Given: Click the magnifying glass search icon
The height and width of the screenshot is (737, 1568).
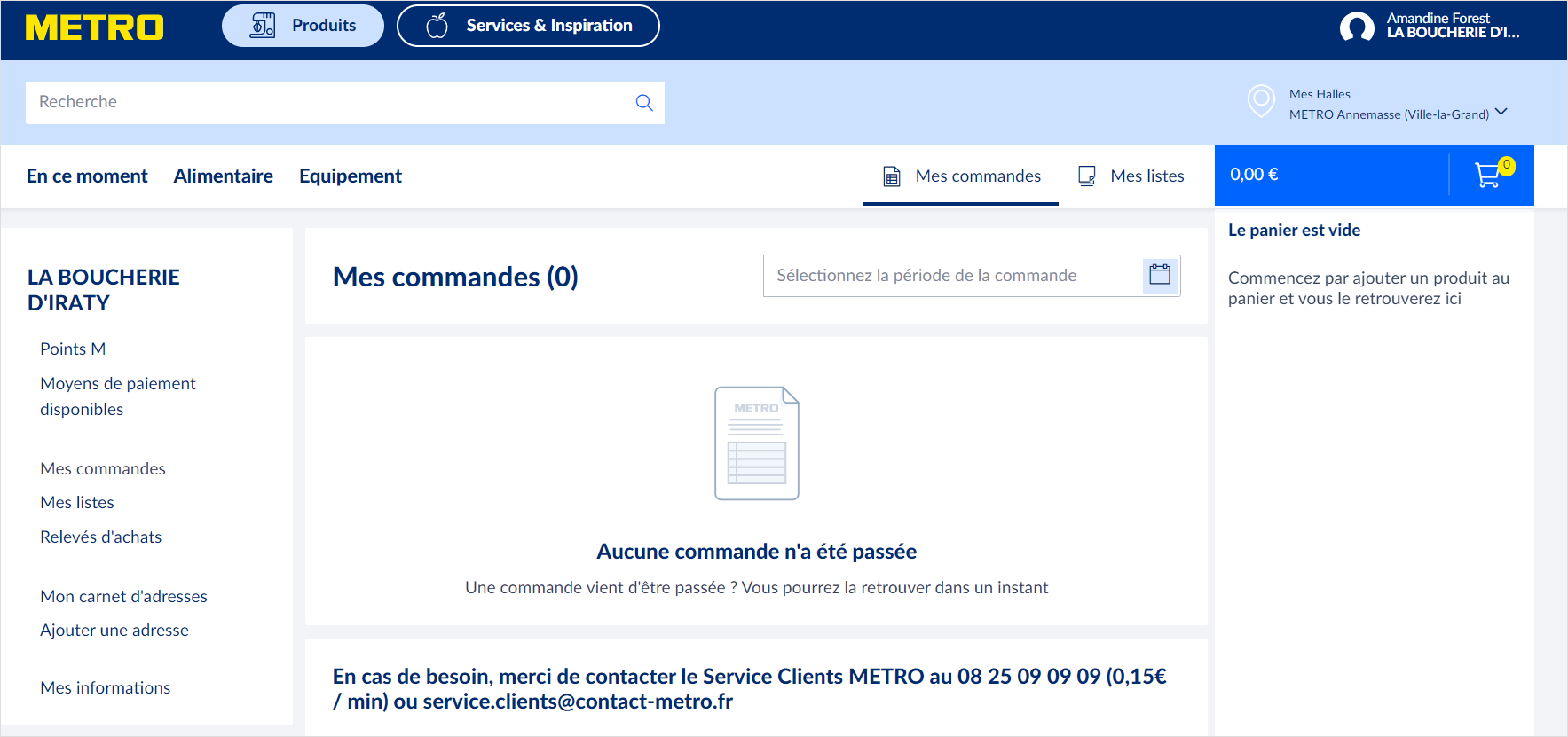Looking at the screenshot, I should click(x=644, y=103).
